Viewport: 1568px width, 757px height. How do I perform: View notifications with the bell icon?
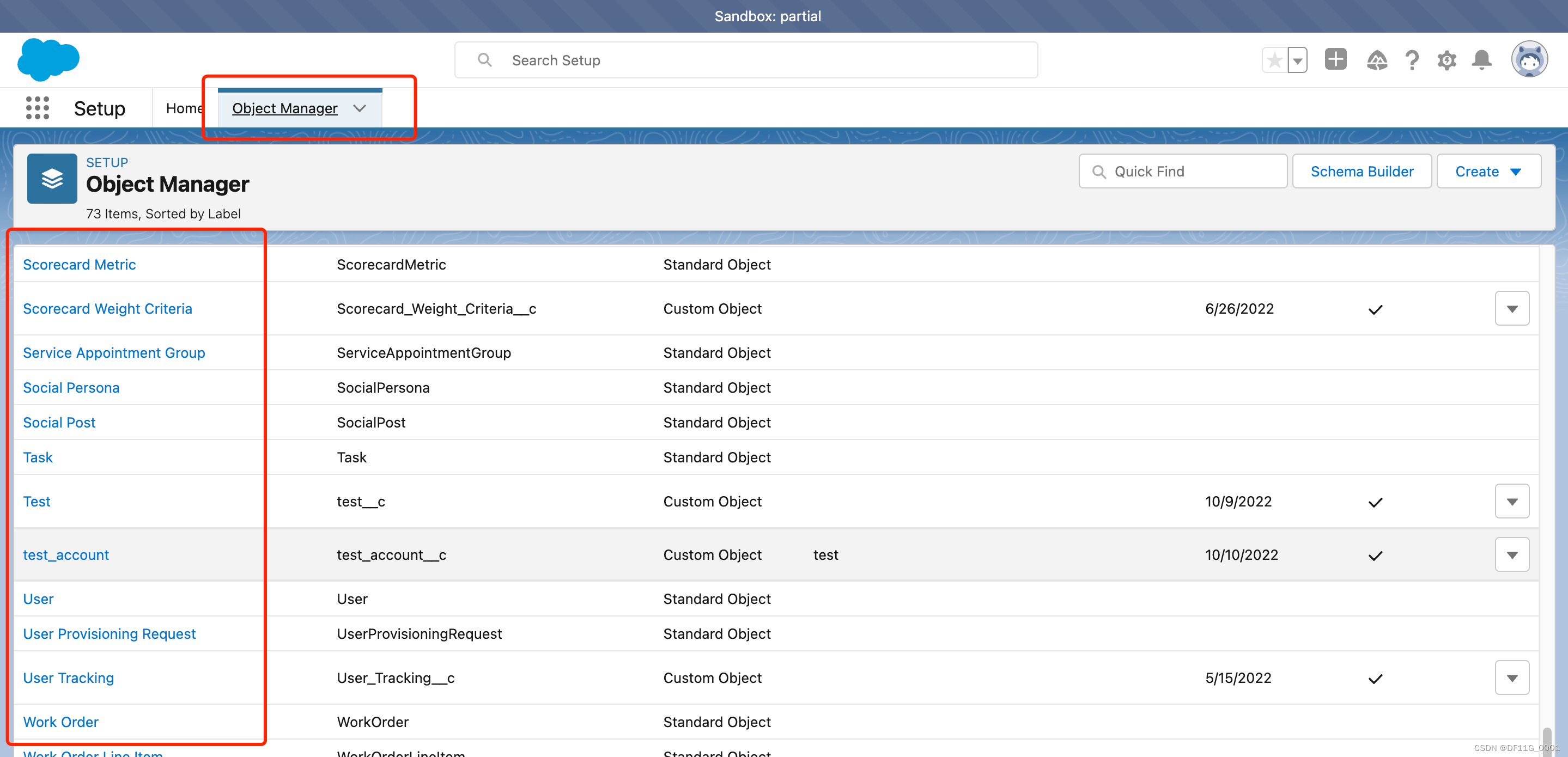pyautogui.click(x=1481, y=59)
